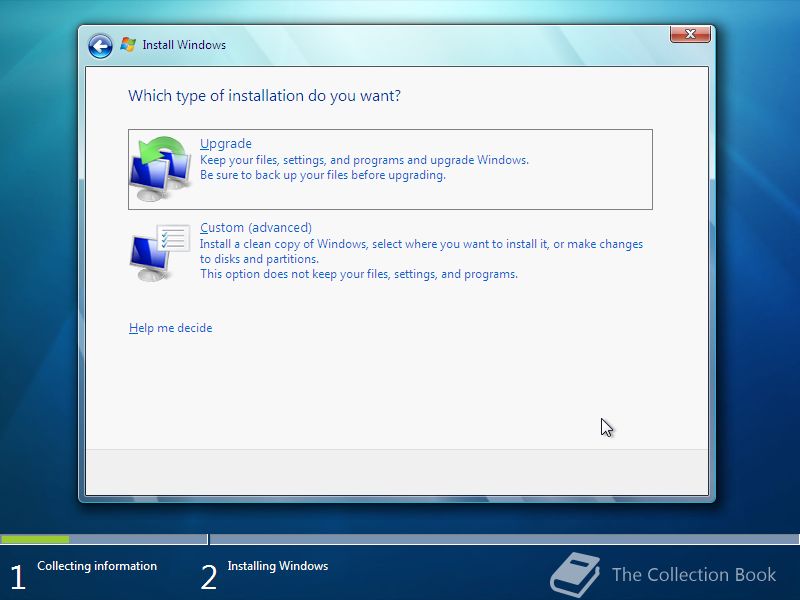Click the 'to disks and partitions.' line
800x600 pixels.
click(x=259, y=259)
